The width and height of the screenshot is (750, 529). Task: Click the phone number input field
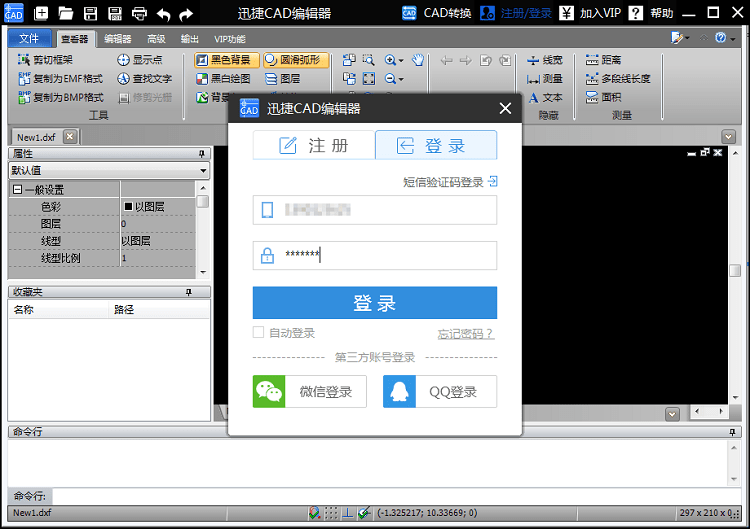[x=375, y=210]
